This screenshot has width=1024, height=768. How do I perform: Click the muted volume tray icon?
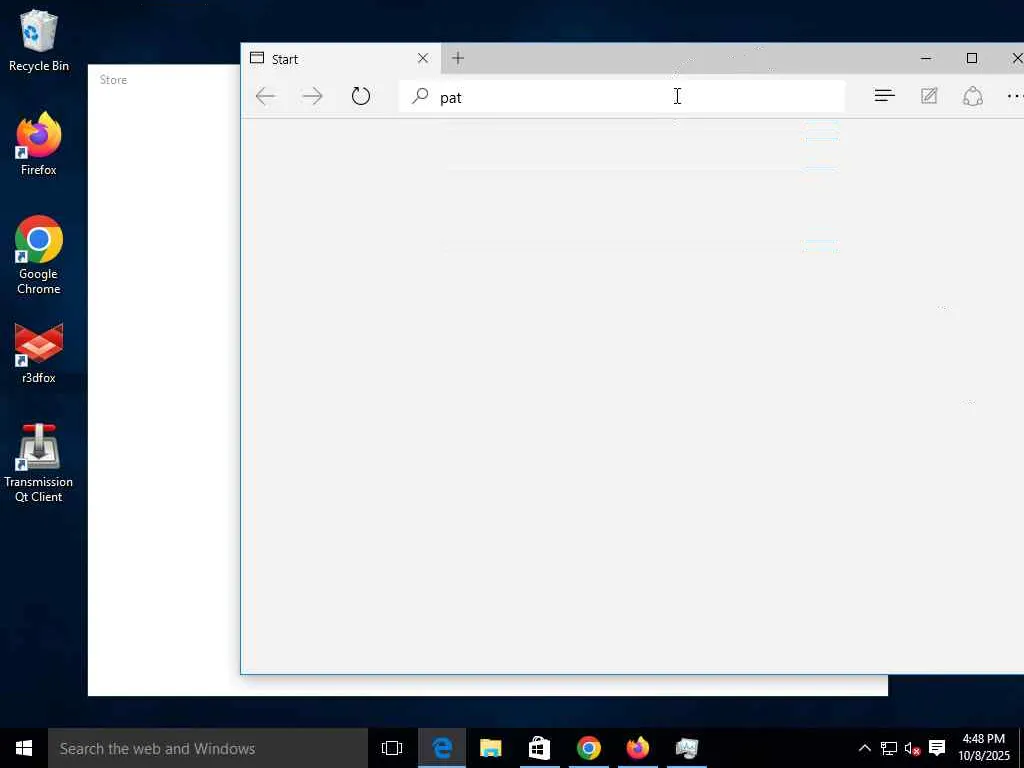(x=912, y=748)
